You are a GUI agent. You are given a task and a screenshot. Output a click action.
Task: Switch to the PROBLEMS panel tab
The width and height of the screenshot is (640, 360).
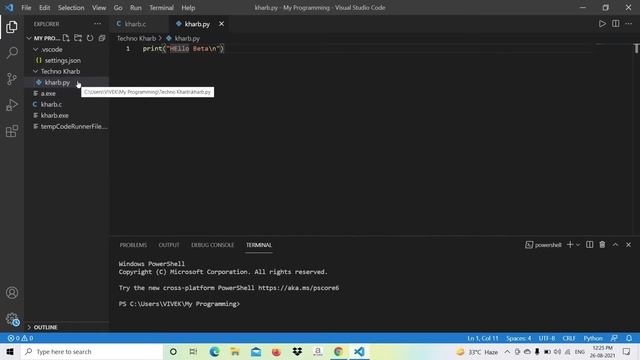pos(133,244)
